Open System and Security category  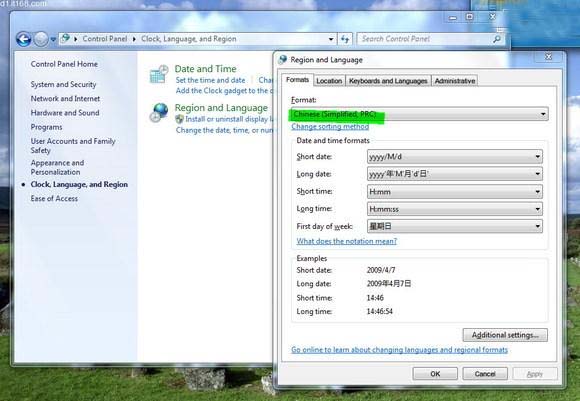tap(63, 85)
